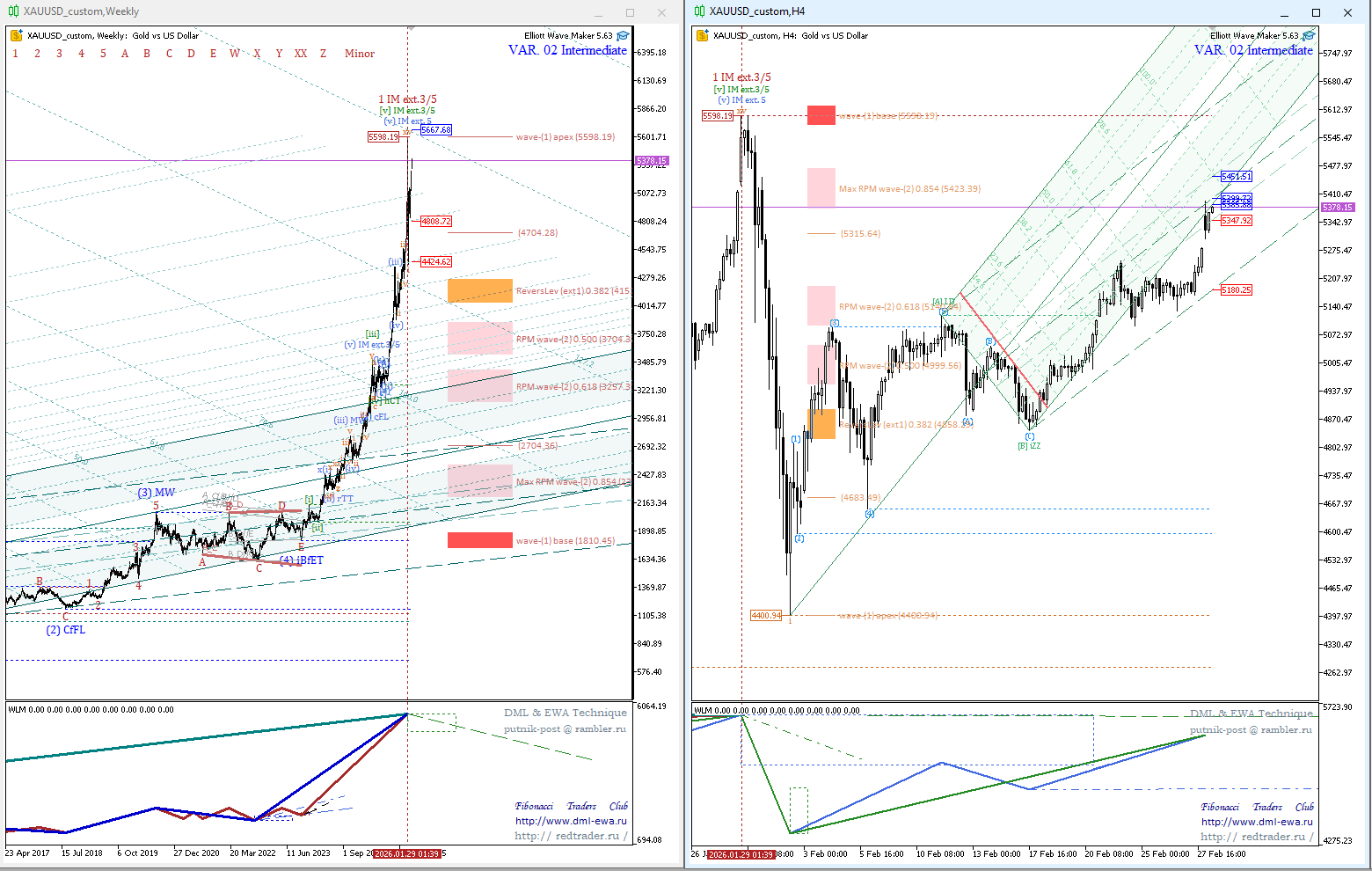Open the "Minor" wave degree selector
The image size is (1372, 871).
click(x=359, y=54)
